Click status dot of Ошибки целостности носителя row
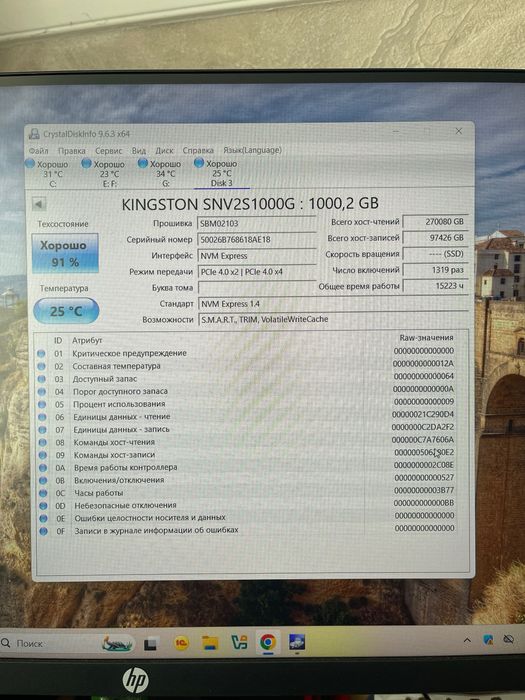 (x=43, y=519)
